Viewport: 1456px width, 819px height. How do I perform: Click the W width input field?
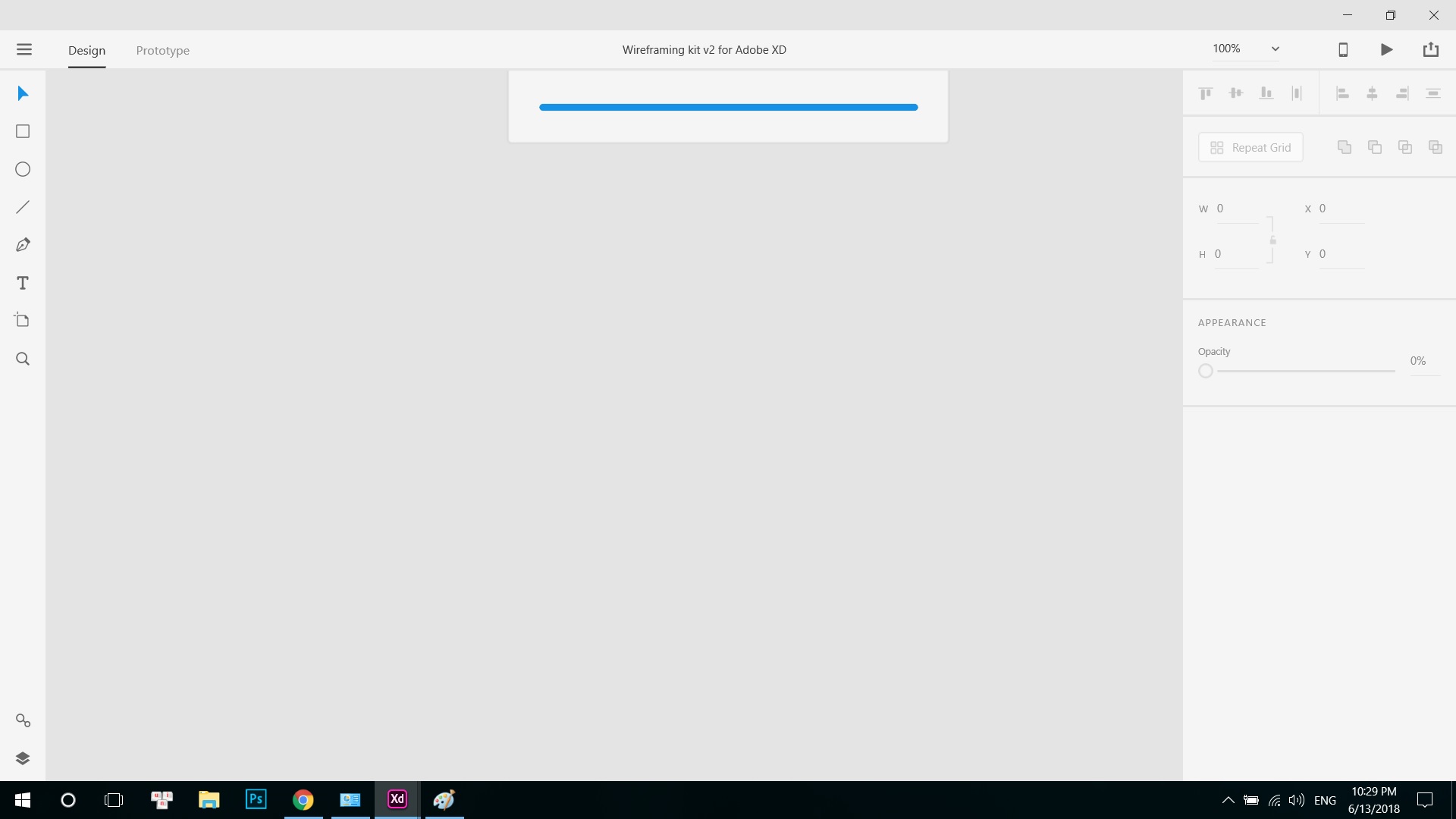coord(1236,209)
